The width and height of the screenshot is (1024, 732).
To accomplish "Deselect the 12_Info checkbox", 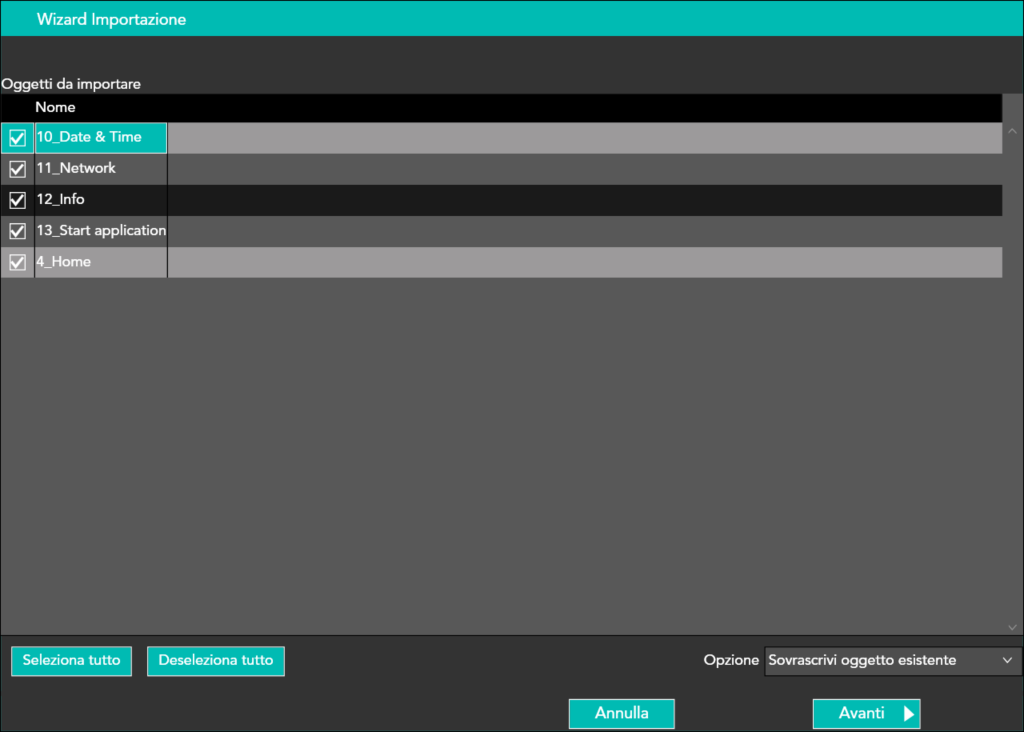I will click(x=17, y=200).
